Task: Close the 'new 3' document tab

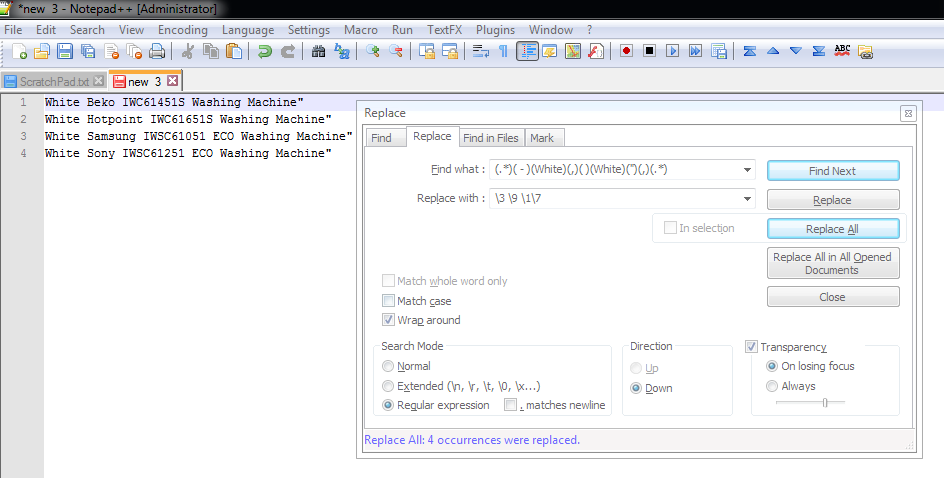Action: click(x=173, y=81)
